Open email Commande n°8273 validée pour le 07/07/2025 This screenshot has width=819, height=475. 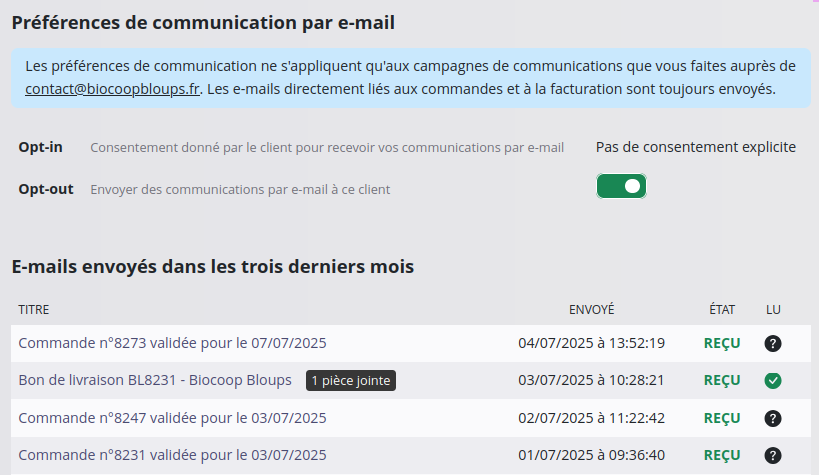point(172,343)
